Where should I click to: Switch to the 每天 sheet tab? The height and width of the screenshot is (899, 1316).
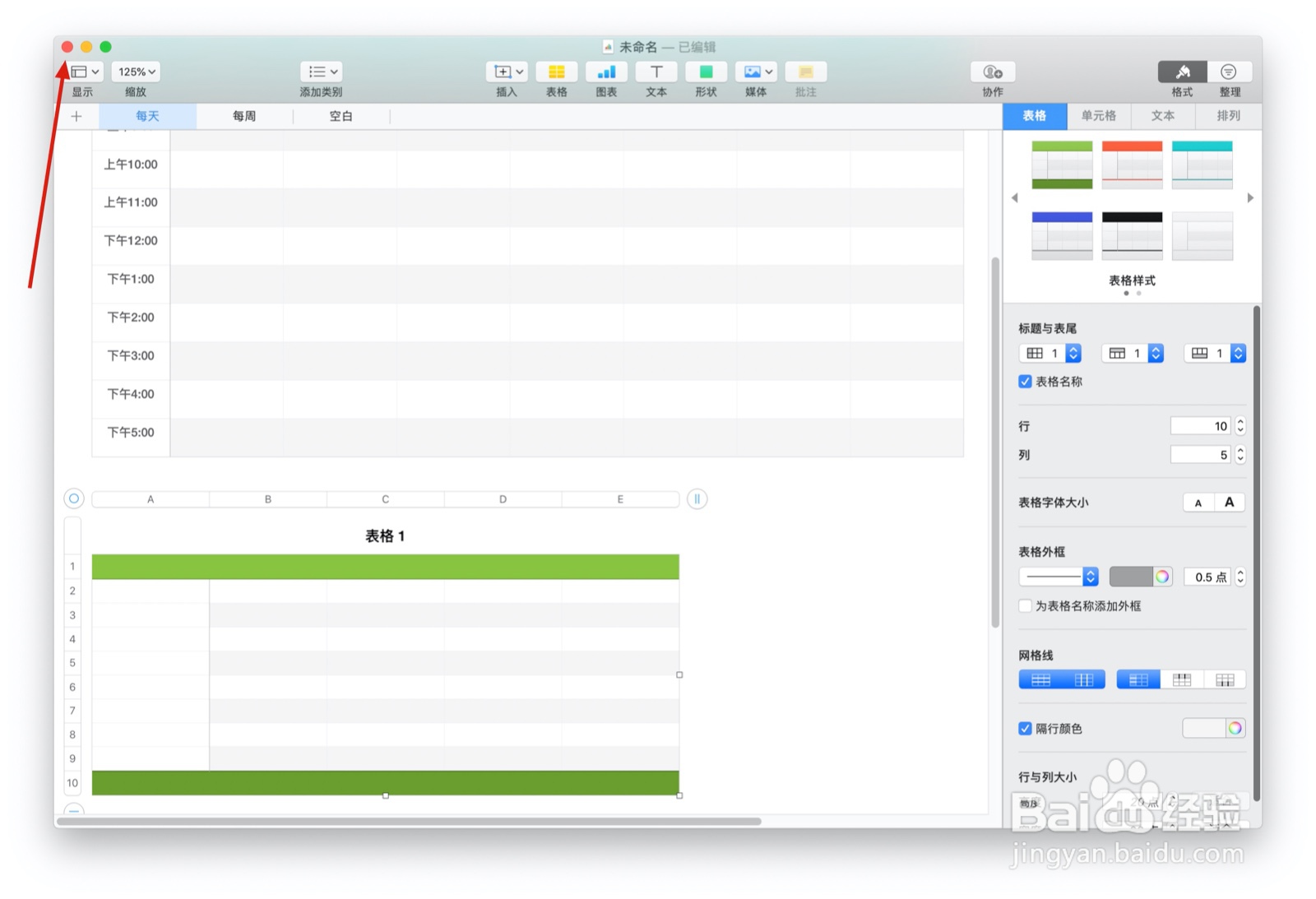[148, 116]
